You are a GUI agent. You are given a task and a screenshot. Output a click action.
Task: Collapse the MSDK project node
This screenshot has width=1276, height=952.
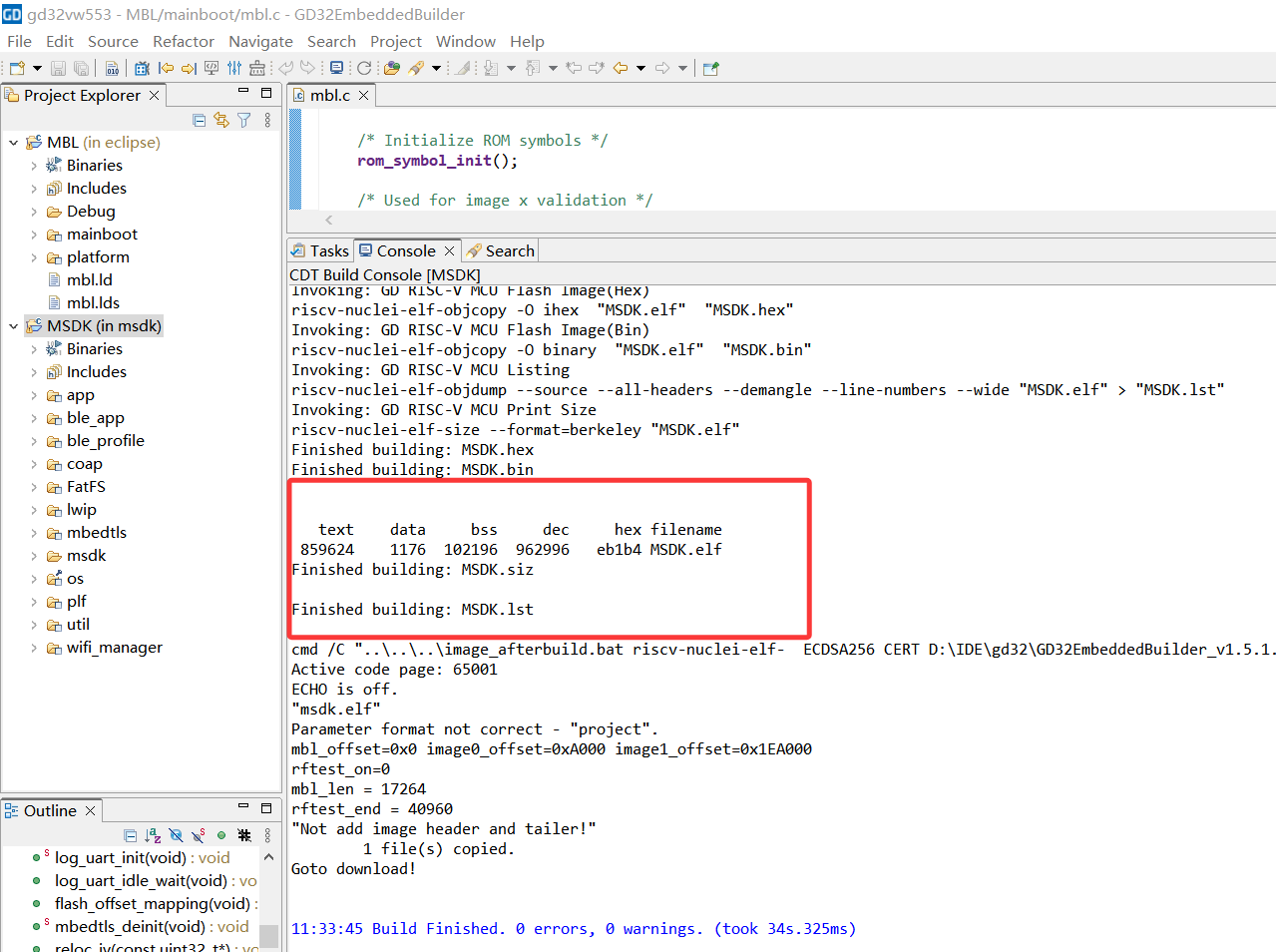(x=13, y=326)
